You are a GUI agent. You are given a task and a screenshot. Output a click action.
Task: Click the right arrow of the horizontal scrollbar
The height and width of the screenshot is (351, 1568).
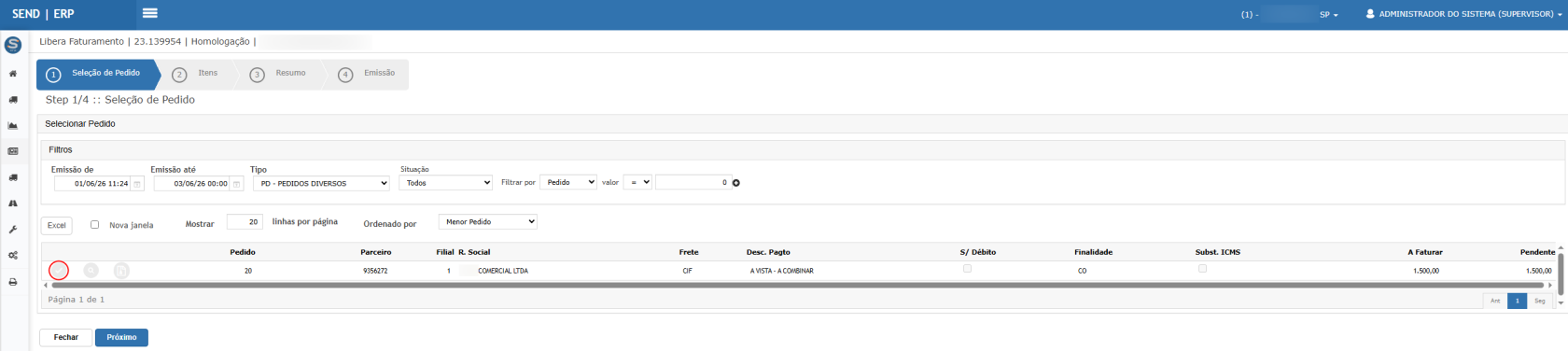point(1550,285)
